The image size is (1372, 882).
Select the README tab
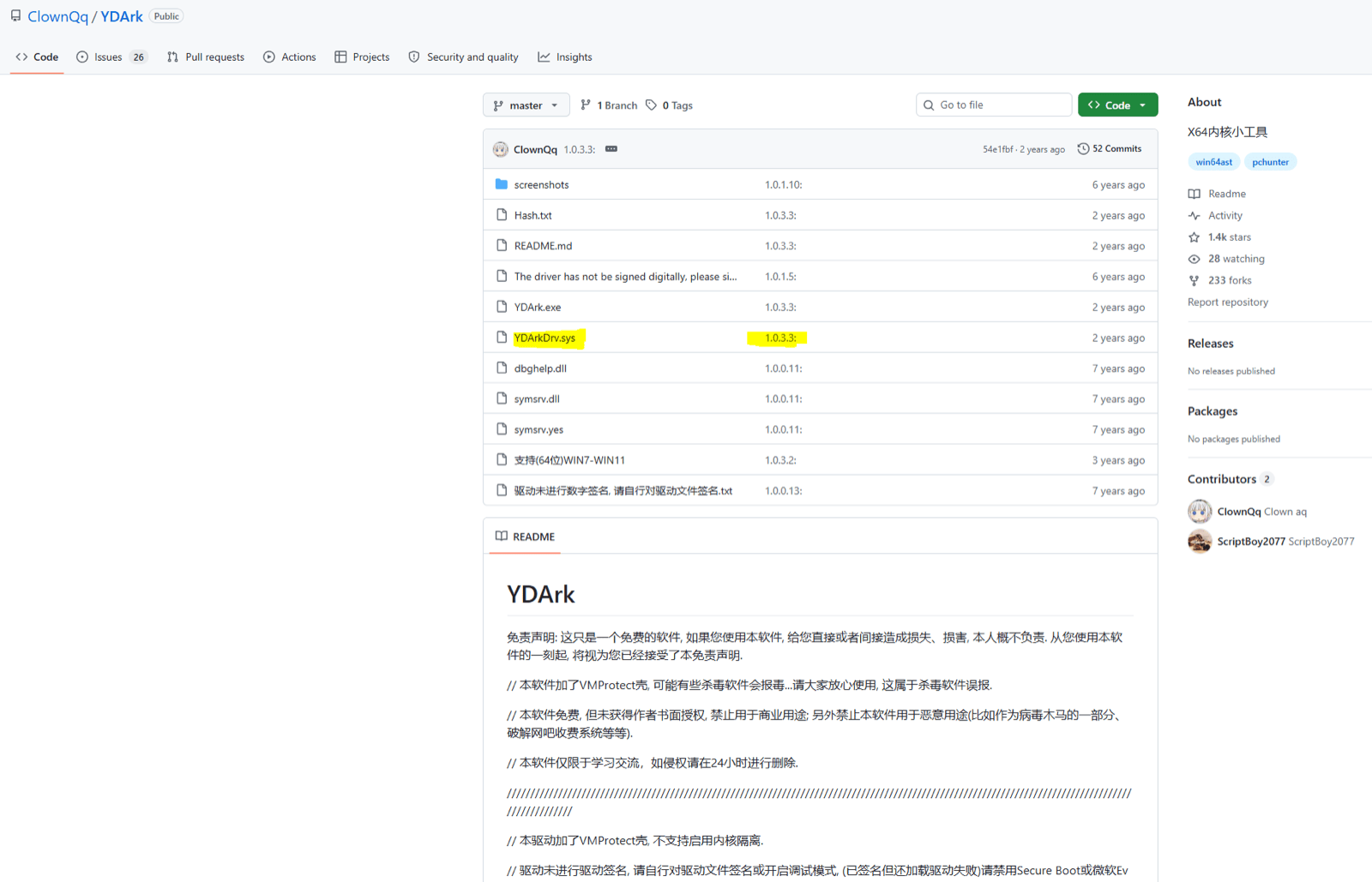(x=525, y=537)
